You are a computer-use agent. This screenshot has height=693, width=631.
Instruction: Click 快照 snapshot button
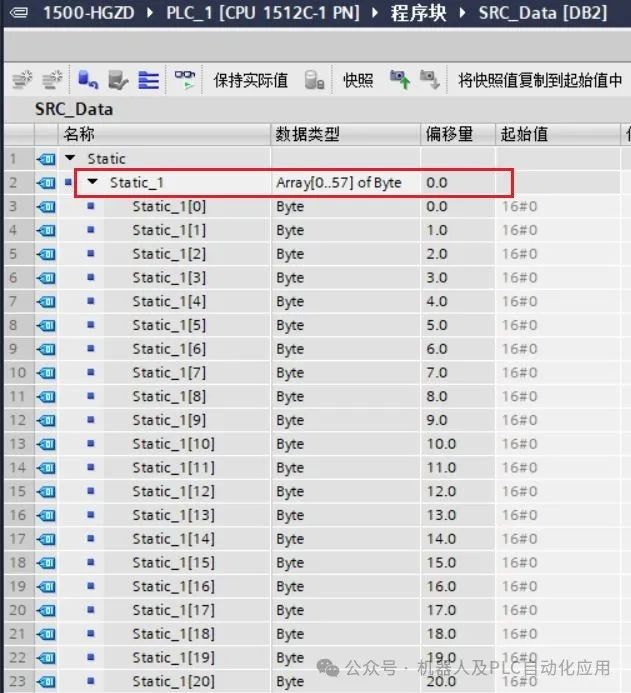click(358, 80)
